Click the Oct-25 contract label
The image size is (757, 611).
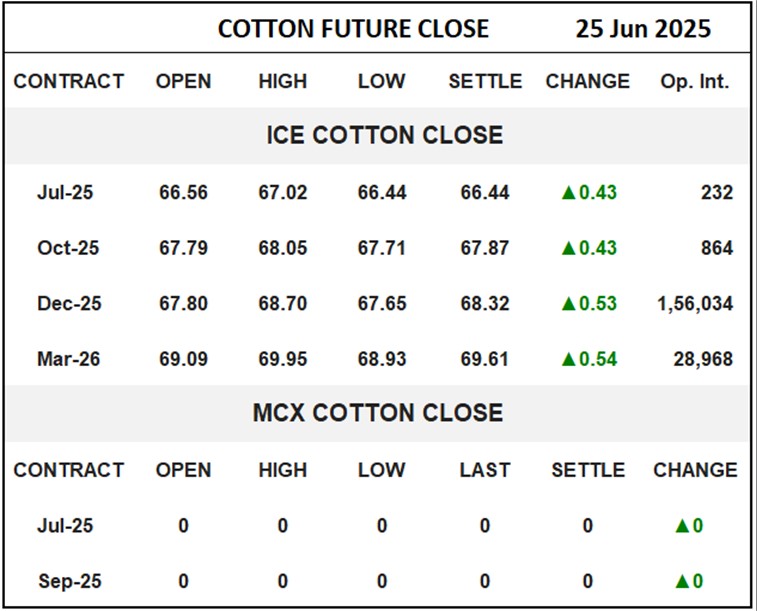tap(68, 248)
